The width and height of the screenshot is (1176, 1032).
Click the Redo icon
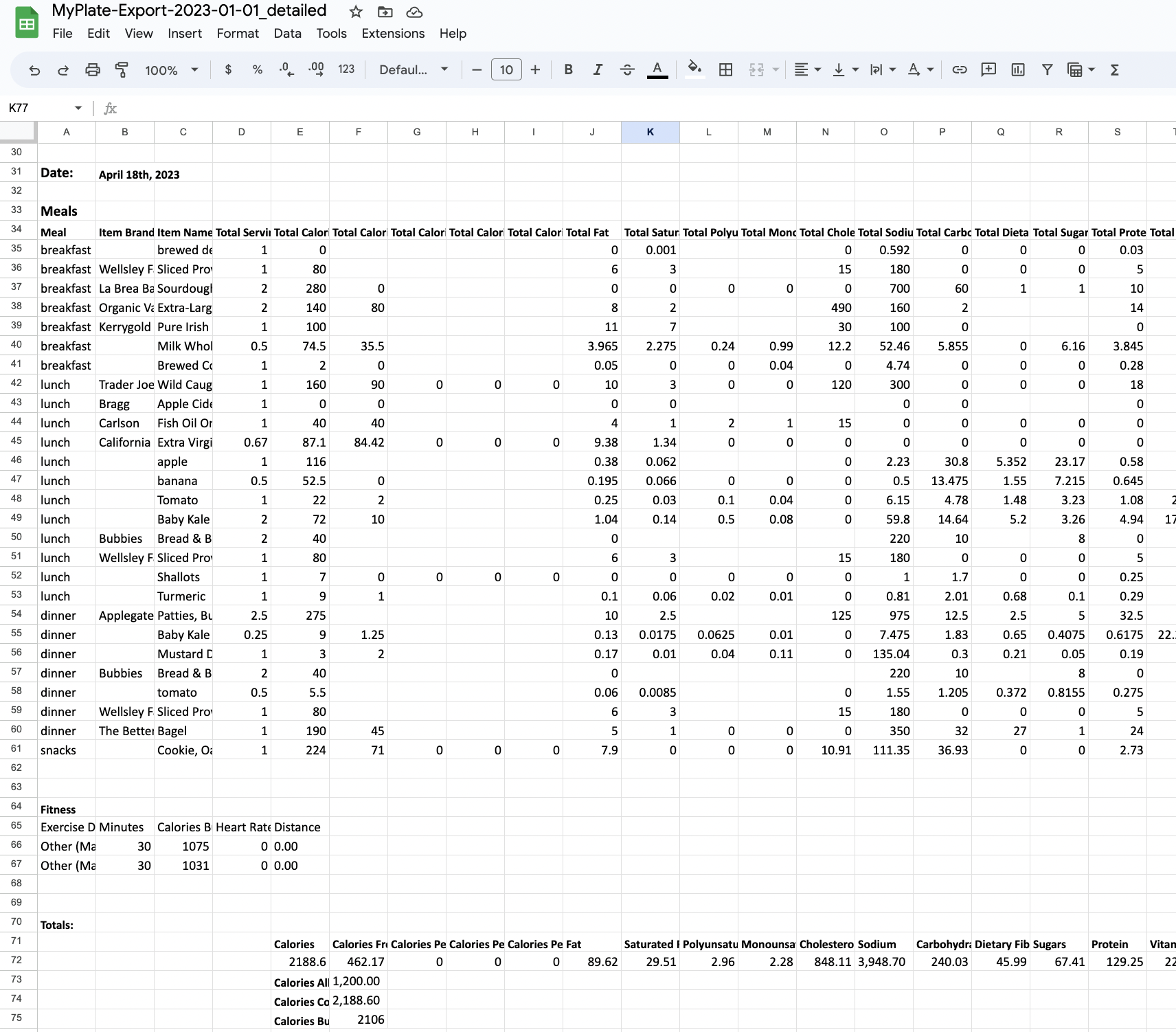pos(63,69)
